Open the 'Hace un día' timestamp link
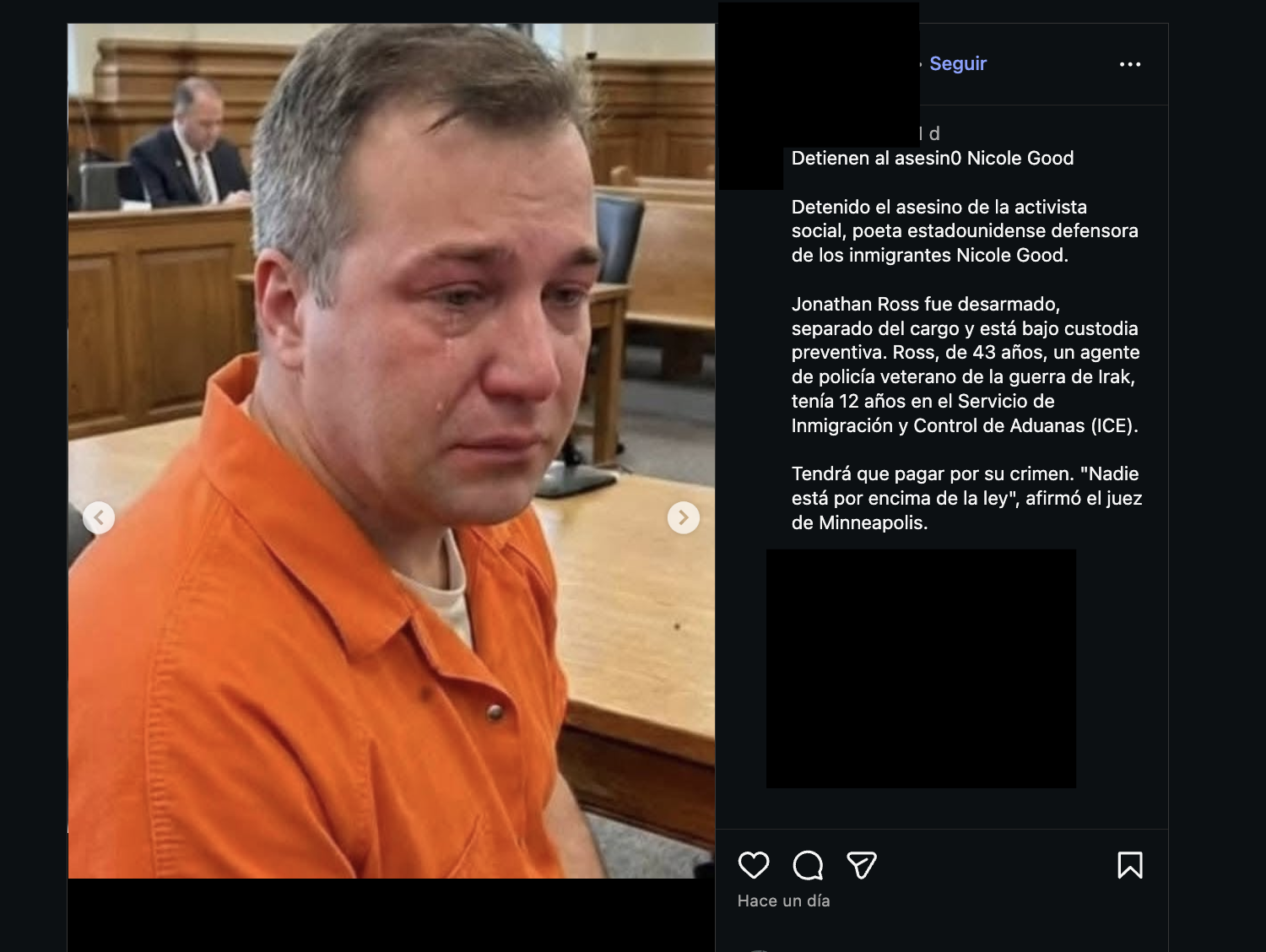 tap(784, 901)
